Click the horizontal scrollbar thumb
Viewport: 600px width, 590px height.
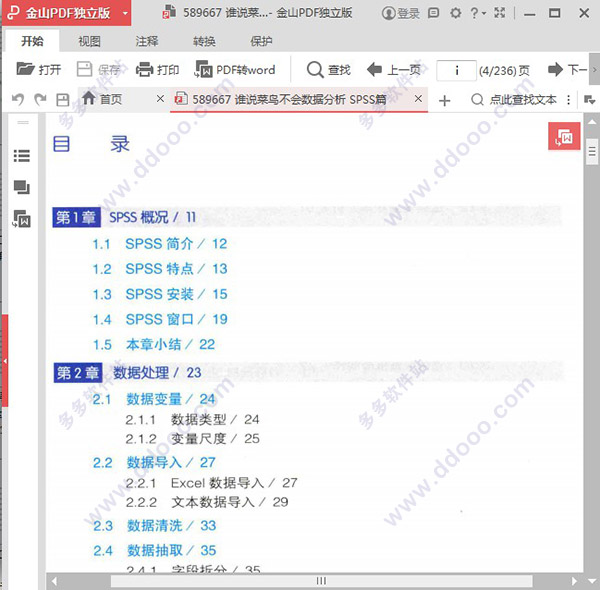pyautogui.click(x=321, y=581)
